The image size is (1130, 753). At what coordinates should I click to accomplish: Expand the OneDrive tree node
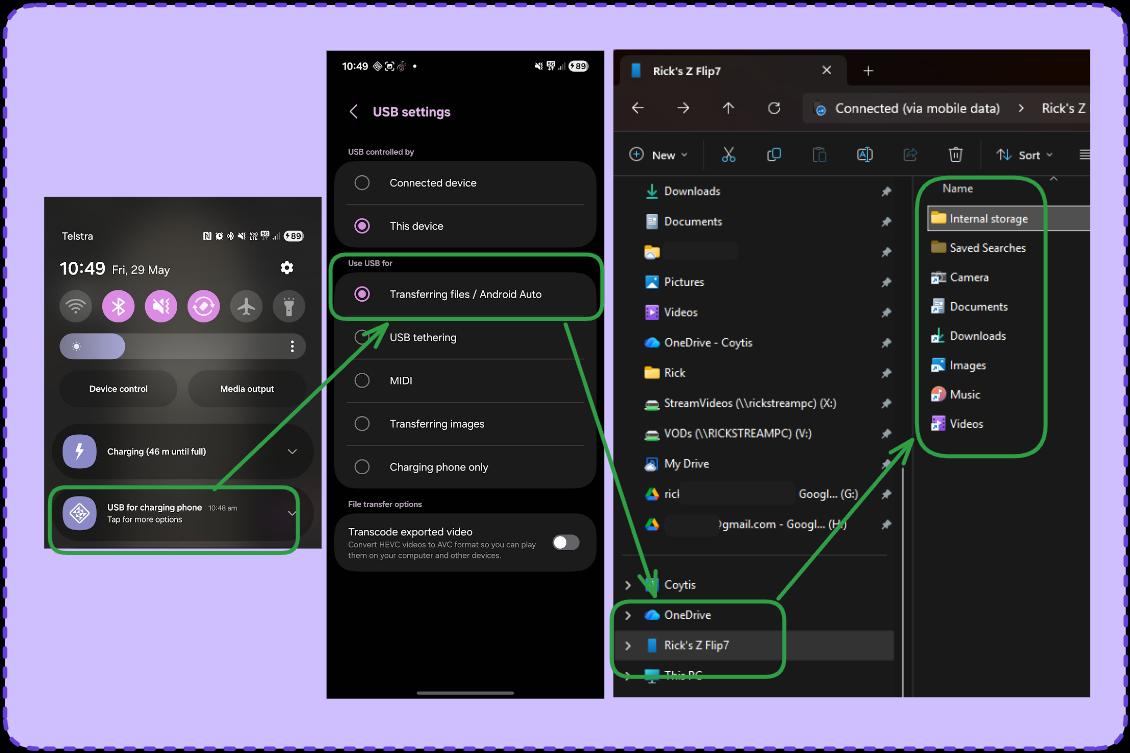(628, 615)
